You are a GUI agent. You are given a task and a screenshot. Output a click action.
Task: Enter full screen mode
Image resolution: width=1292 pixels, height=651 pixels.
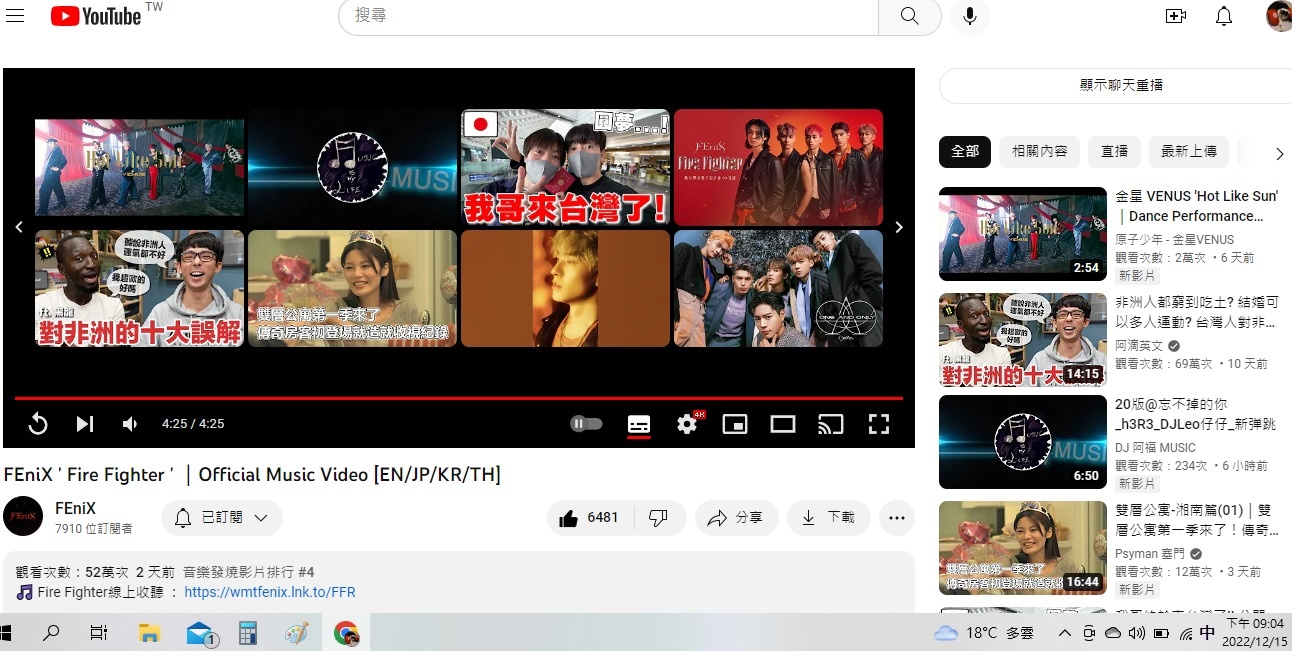click(879, 424)
